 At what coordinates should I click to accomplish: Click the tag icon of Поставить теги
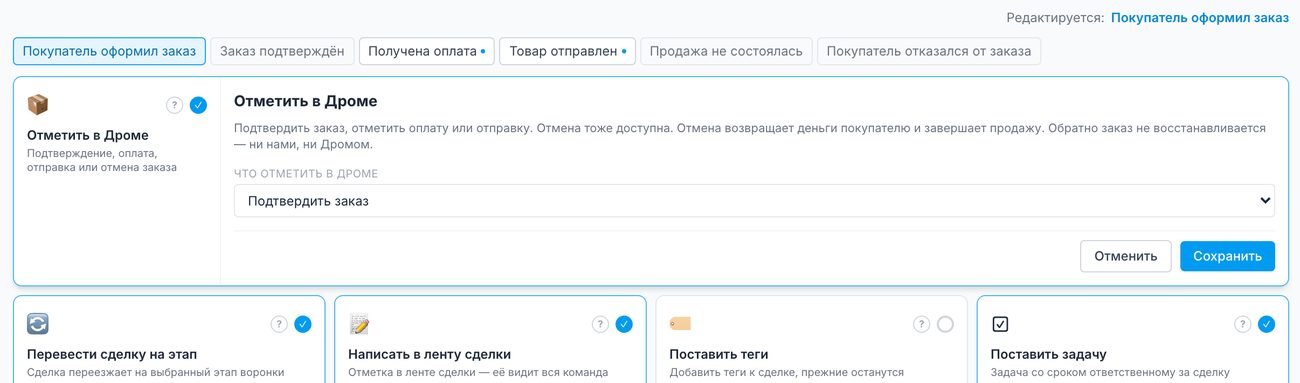(680, 324)
